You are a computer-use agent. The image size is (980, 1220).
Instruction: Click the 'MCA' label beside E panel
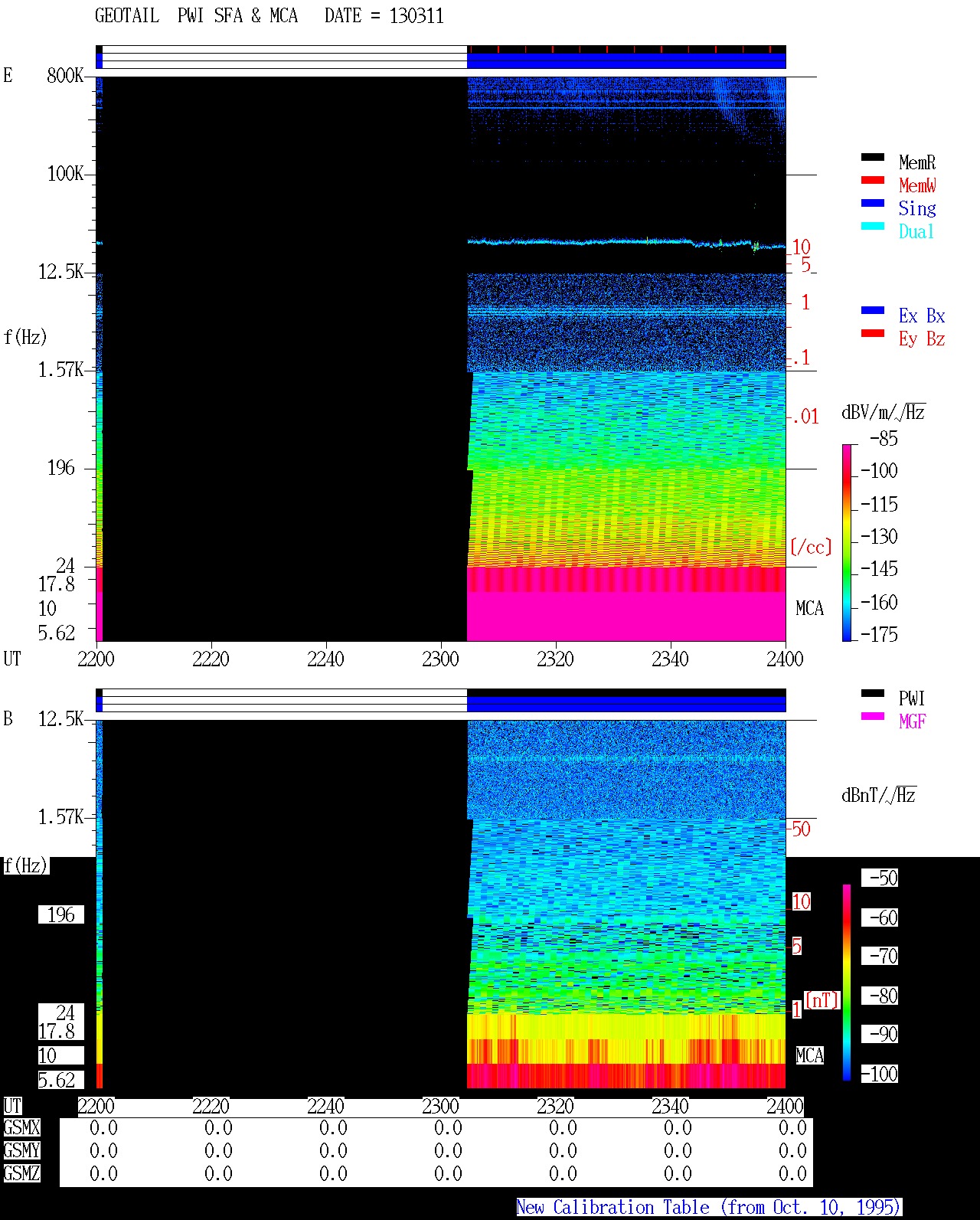point(809,608)
